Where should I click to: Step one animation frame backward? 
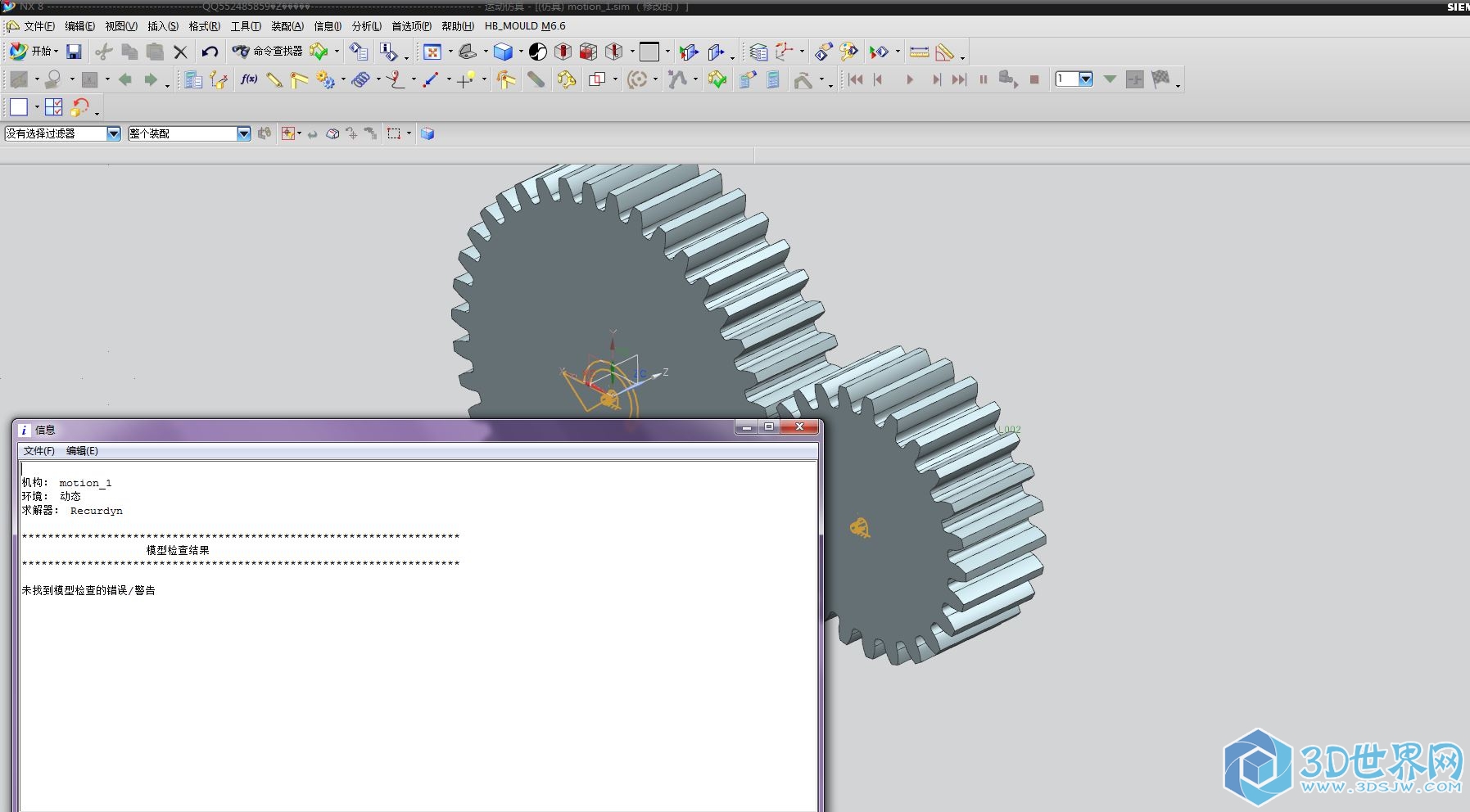[878, 79]
